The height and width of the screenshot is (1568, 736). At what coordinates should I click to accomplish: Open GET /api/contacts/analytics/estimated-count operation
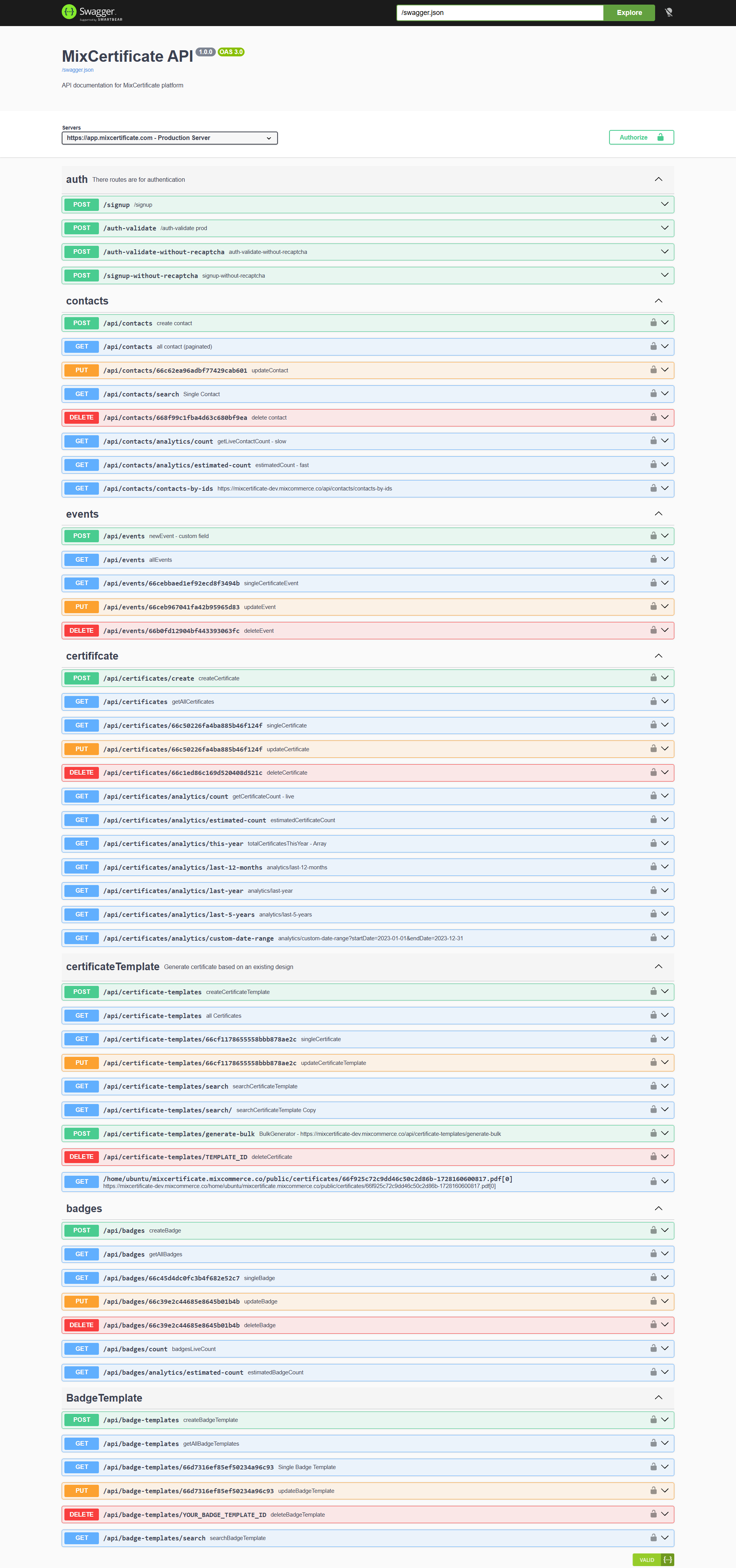point(367,465)
